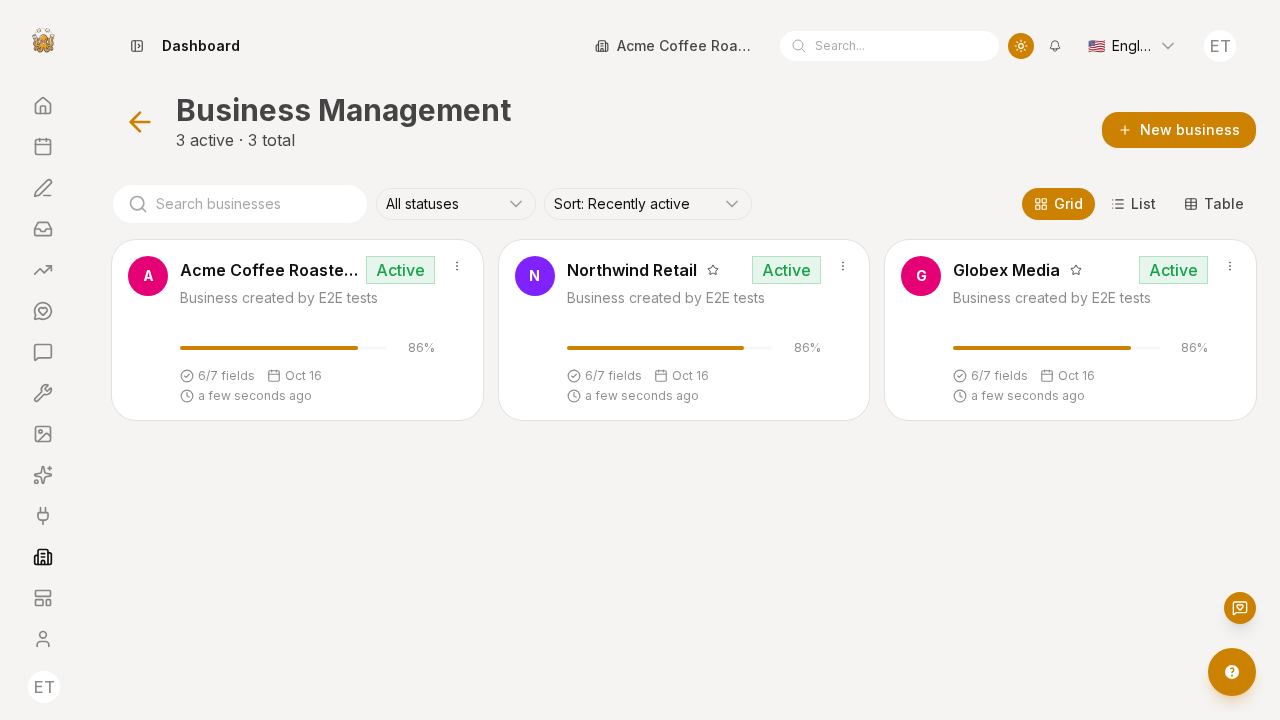The height and width of the screenshot is (720, 1280).
Task: Open the heart message icon in sidebar
Action: click(x=43, y=311)
